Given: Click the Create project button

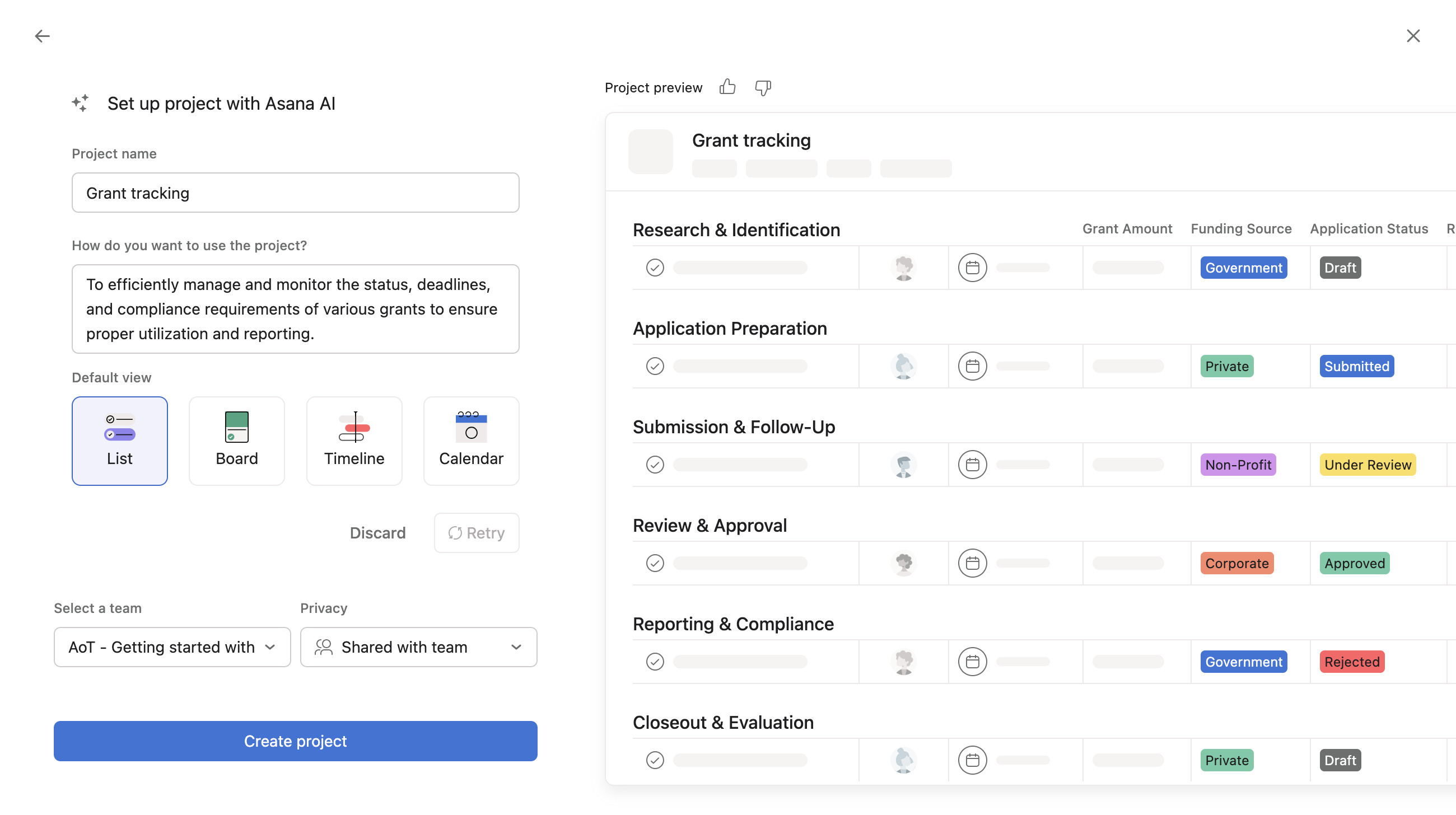Looking at the screenshot, I should 295,741.
